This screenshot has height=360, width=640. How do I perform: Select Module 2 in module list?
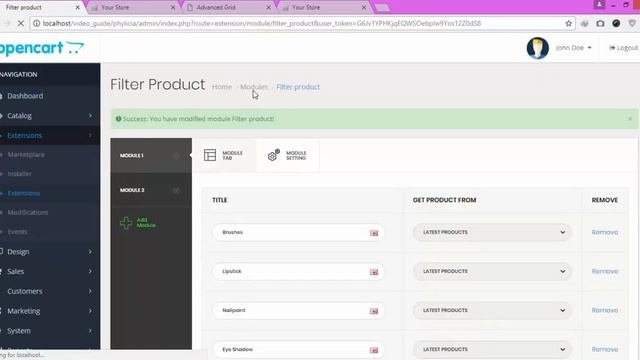151,190
